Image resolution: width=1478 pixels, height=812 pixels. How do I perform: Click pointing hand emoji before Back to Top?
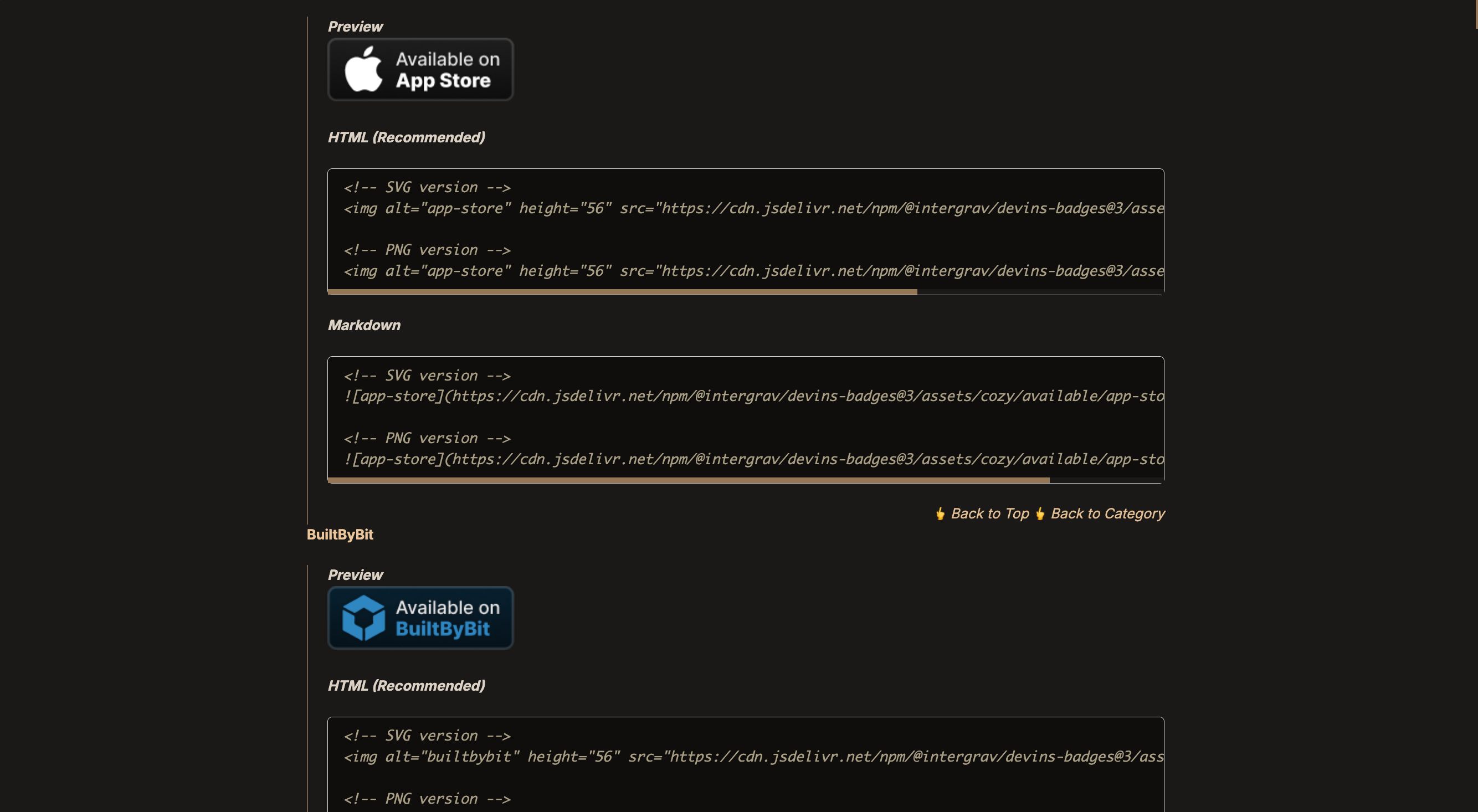[x=940, y=513]
